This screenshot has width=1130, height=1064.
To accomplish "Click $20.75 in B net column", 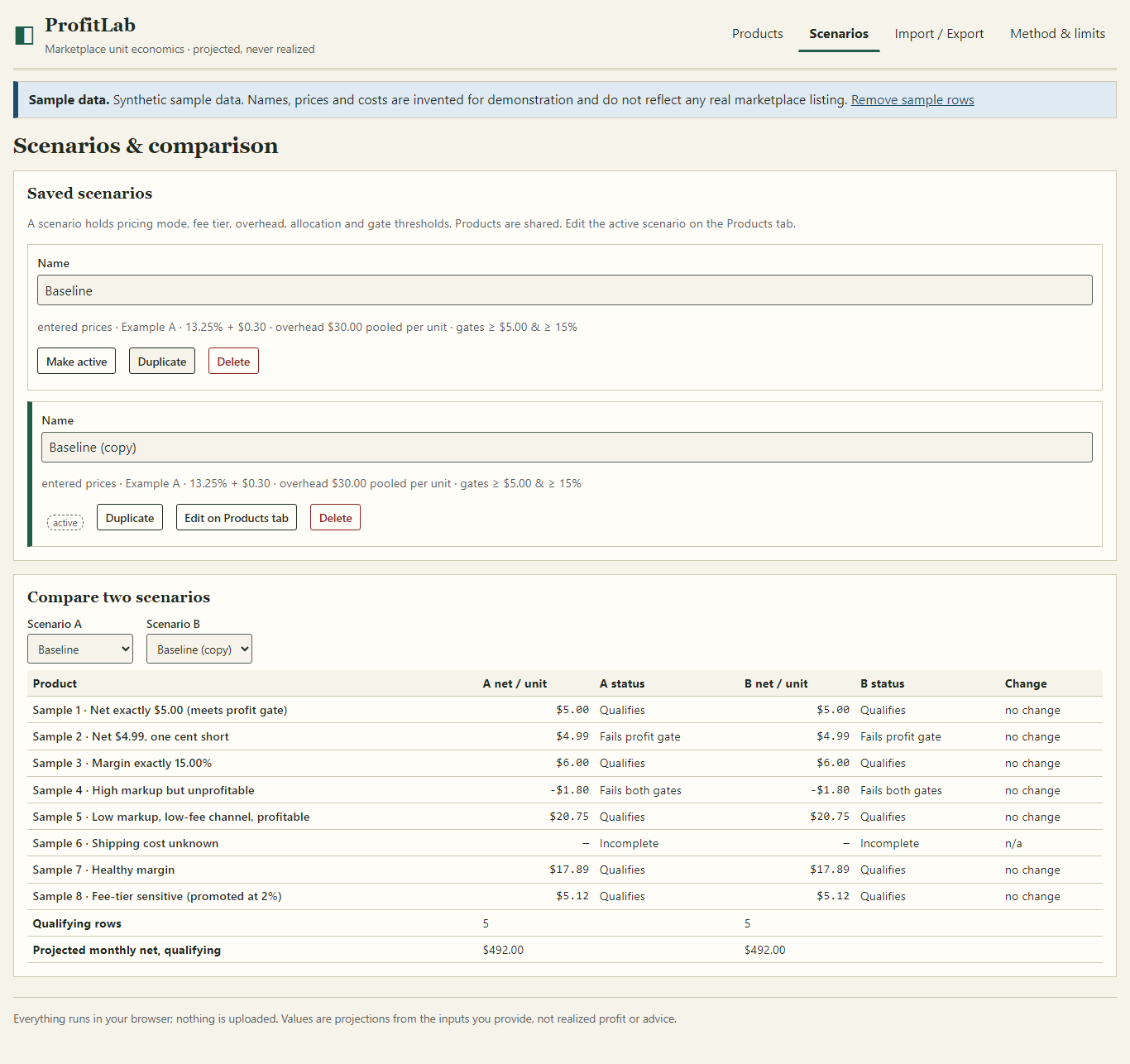I will click(x=830, y=817).
